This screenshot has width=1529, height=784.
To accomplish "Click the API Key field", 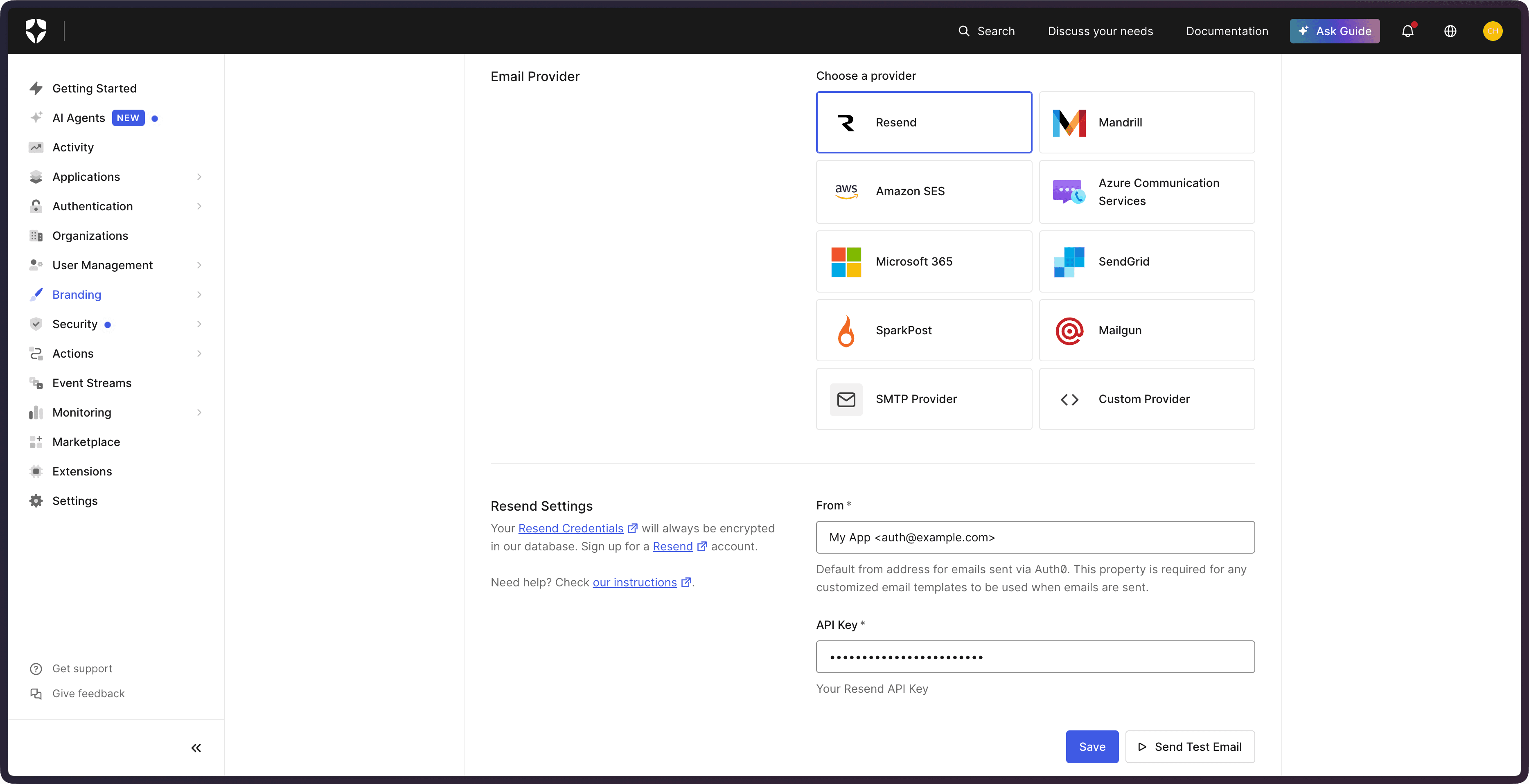I will (1035, 656).
